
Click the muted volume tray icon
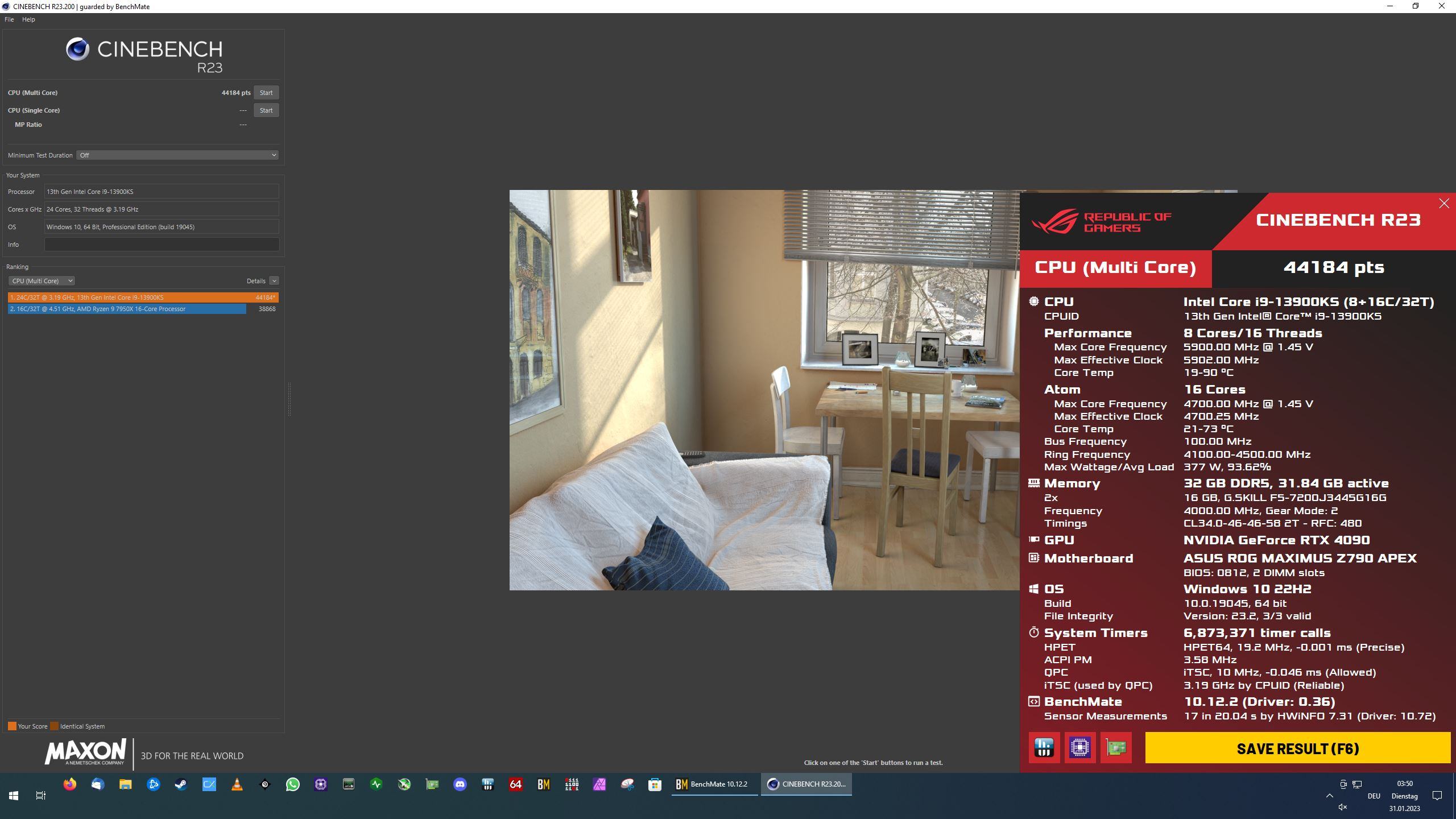pyautogui.click(x=1343, y=807)
